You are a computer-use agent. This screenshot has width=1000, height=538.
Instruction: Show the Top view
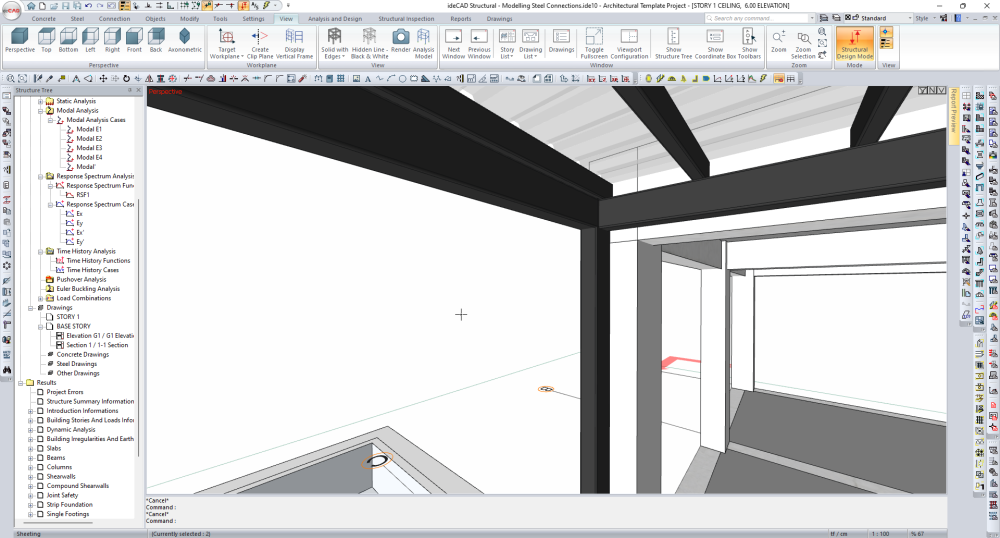click(46, 39)
